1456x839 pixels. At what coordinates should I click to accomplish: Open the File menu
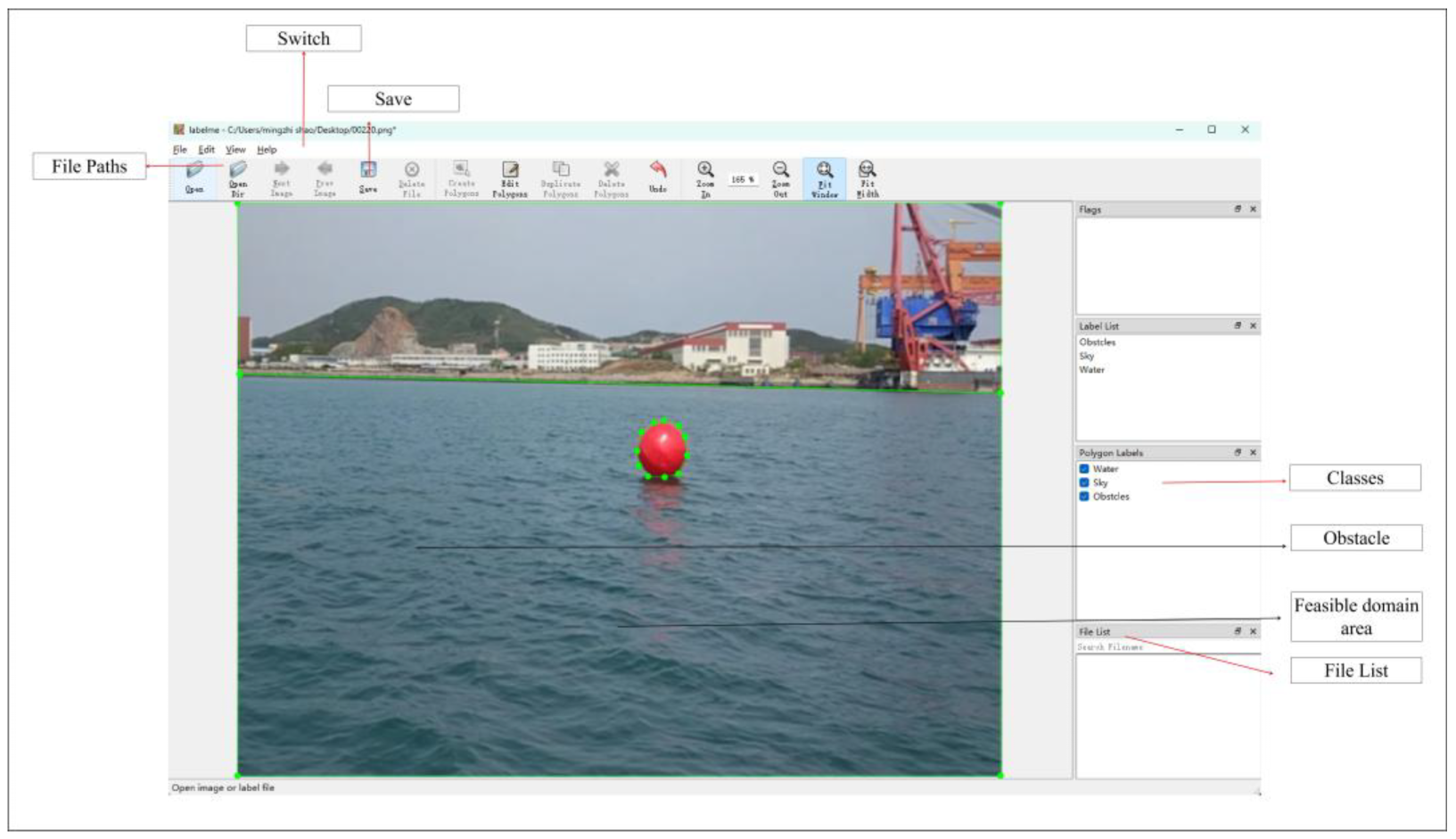(179, 150)
